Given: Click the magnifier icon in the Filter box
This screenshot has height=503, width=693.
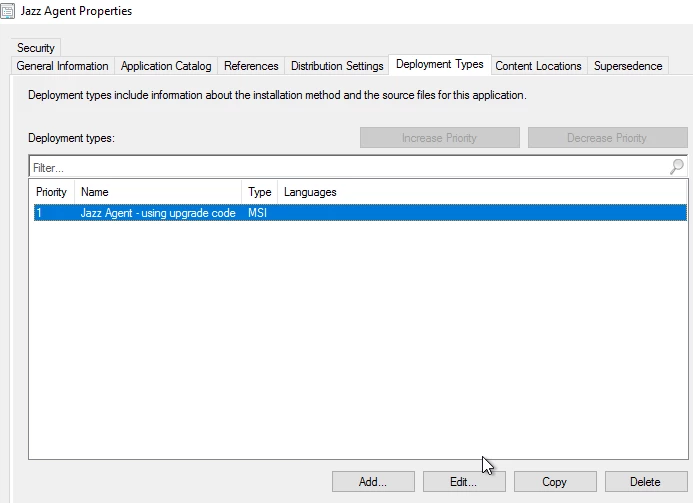Looking at the screenshot, I should click(x=677, y=167).
